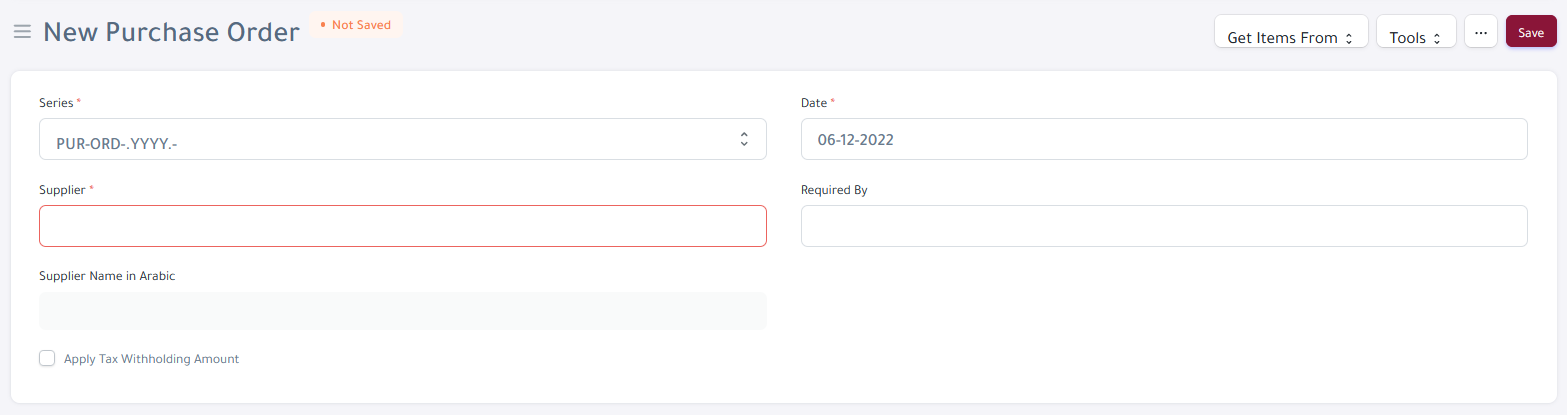Click the New Purchase Order title

(x=171, y=32)
